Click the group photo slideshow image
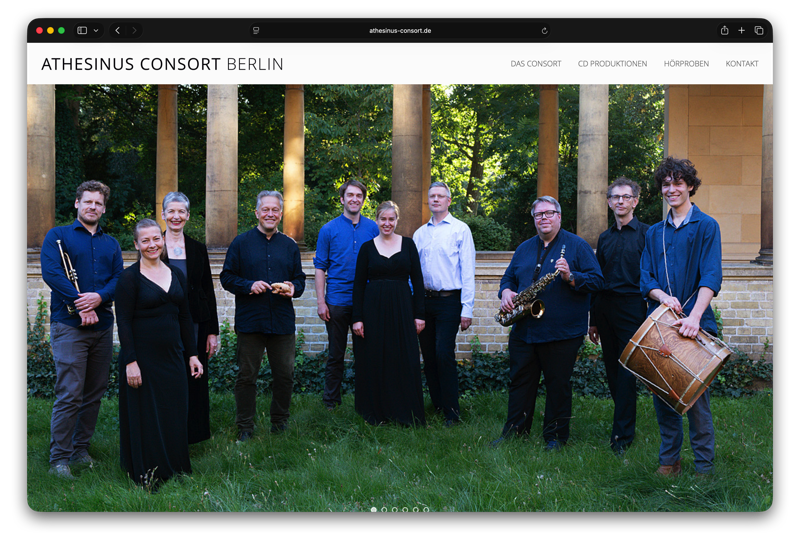Viewport: 800px width, 548px height. pos(400,298)
